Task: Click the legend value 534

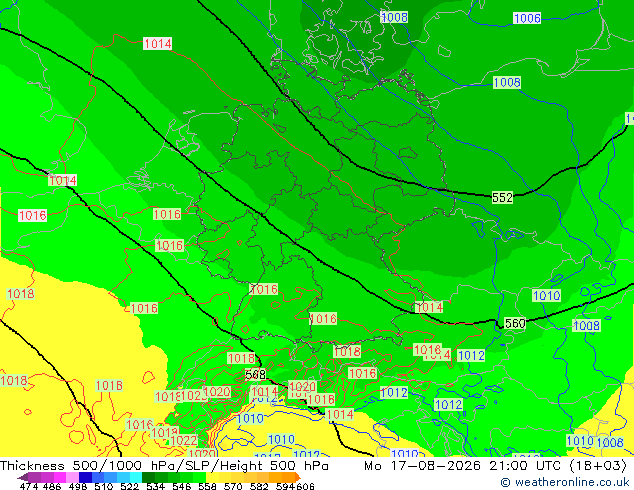Action: (x=155, y=486)
